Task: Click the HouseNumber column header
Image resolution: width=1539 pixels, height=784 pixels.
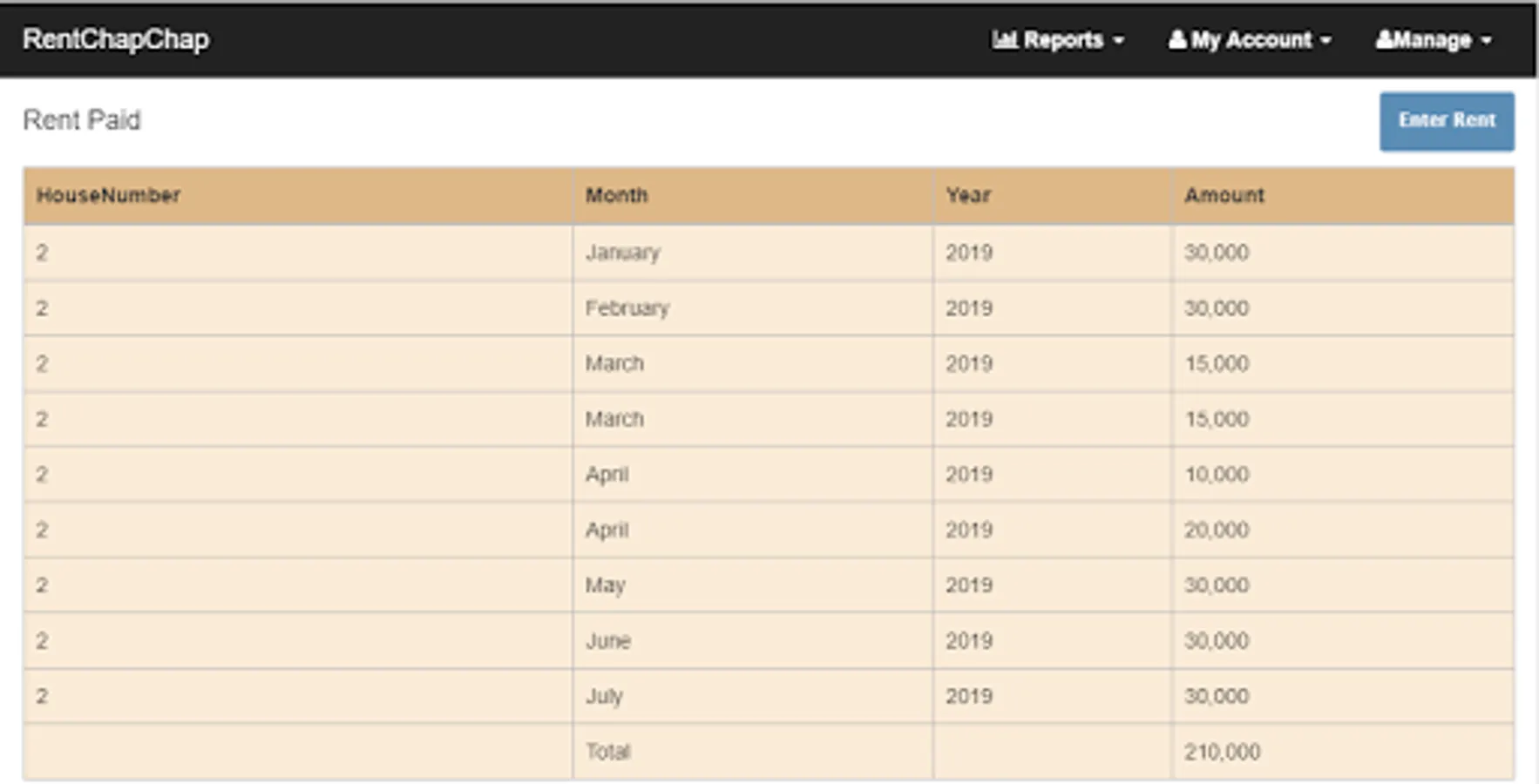Action: pos(108,195)
